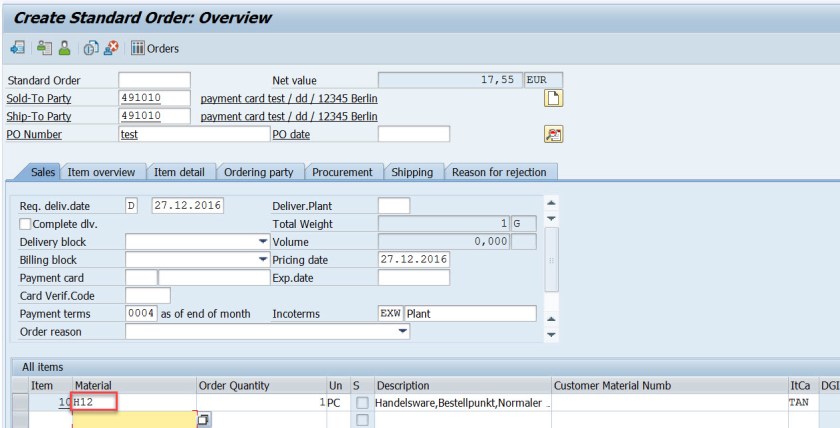Image resolution: width=840 pixels, height=428 pixels.
Task: Open the Orders list button
Action: coord(155,48)
